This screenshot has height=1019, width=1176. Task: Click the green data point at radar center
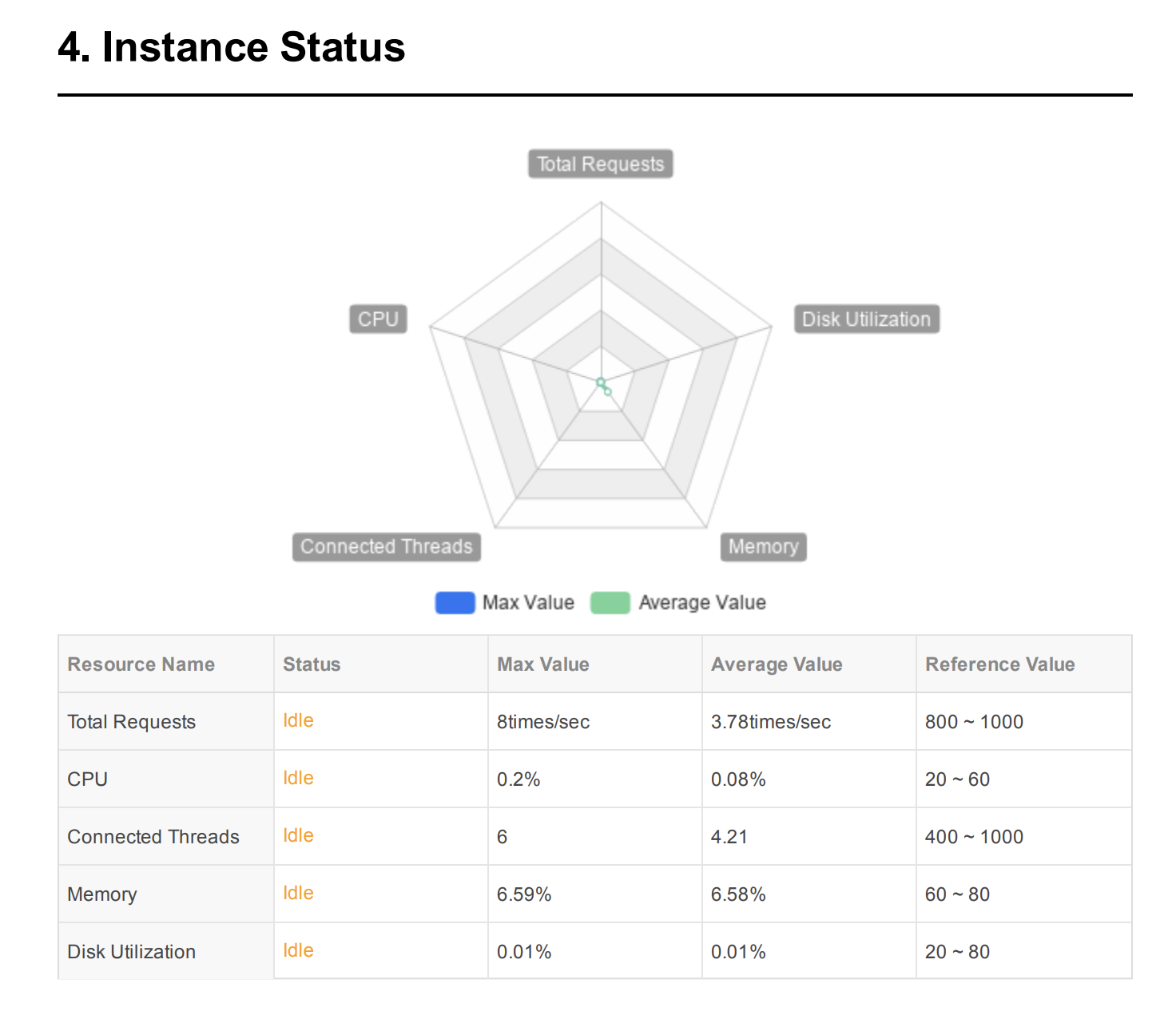point(601,383)
